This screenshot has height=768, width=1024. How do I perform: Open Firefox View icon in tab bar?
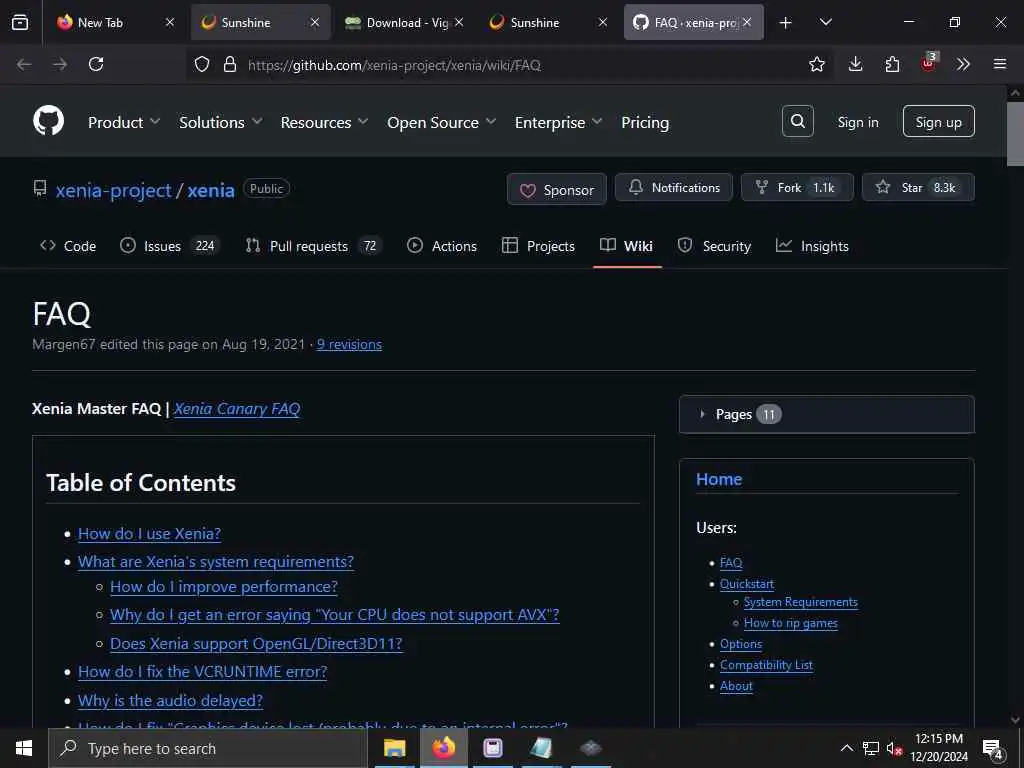click(x=20, y=22)
